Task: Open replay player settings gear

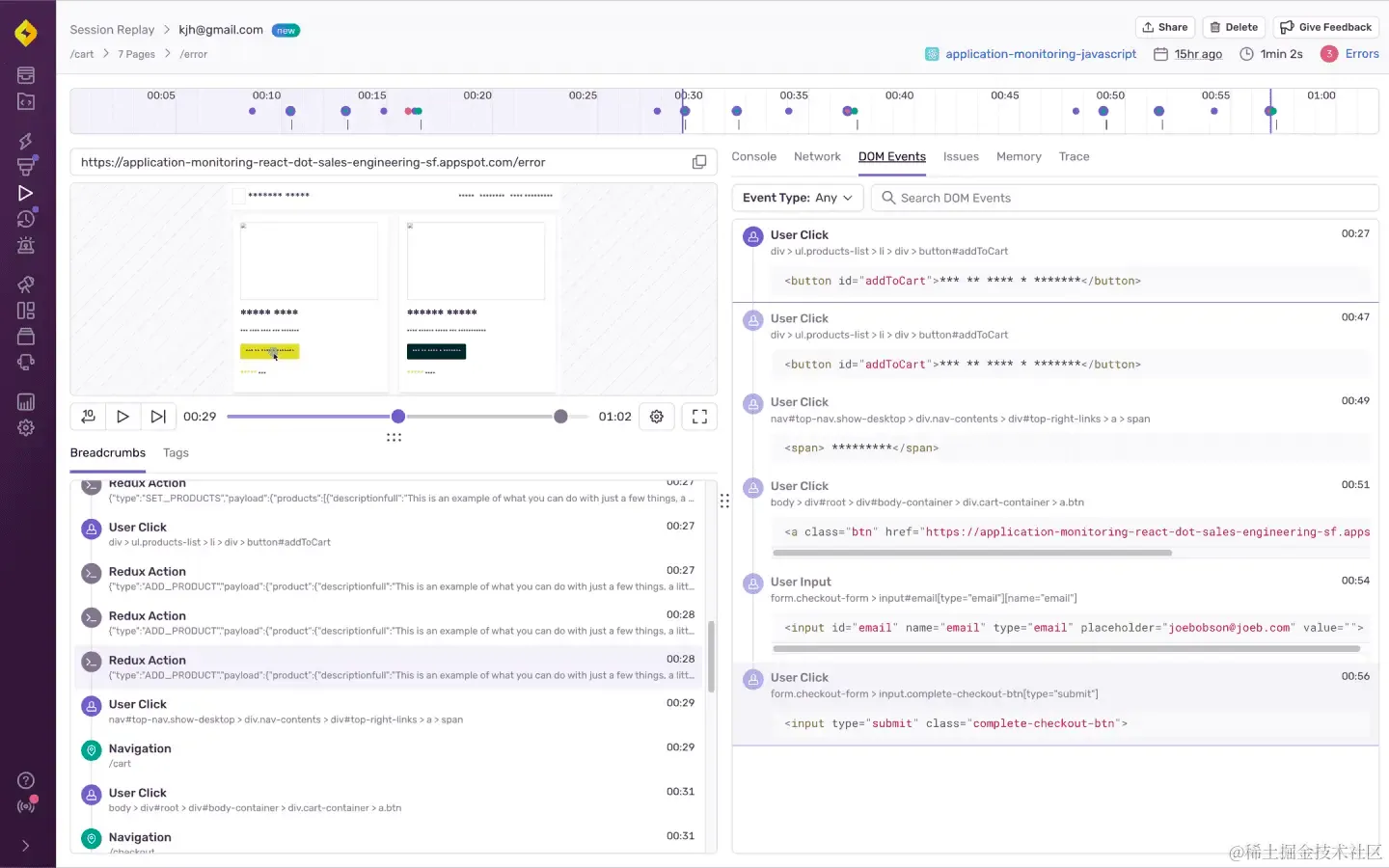Action: pos(657,417)
